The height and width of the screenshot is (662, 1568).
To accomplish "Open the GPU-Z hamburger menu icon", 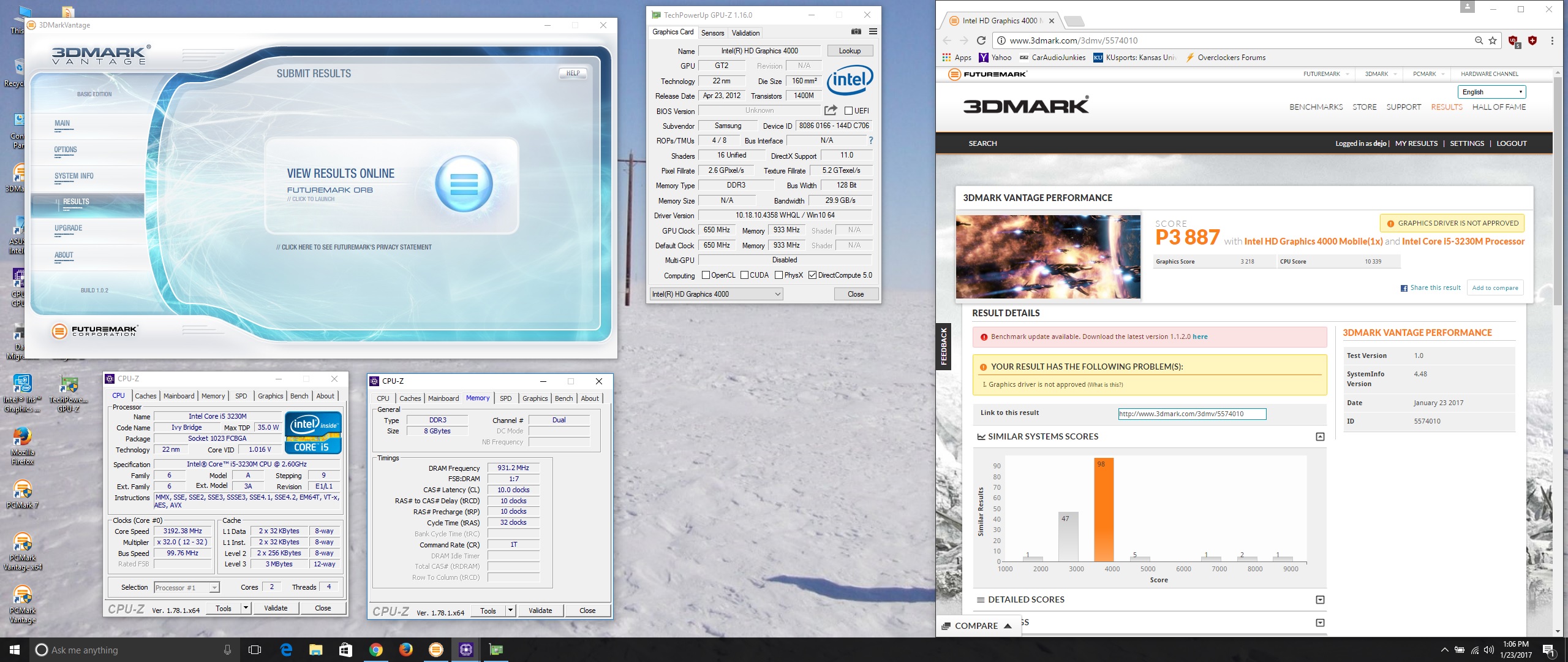I will pos(873,32).
